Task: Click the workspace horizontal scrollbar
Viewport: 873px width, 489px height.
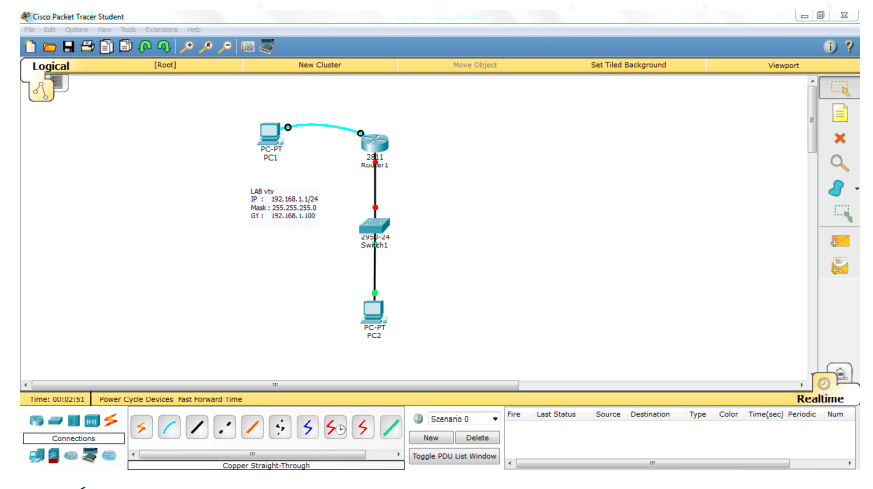Action: pyautogui.click(x=275, y=385)
